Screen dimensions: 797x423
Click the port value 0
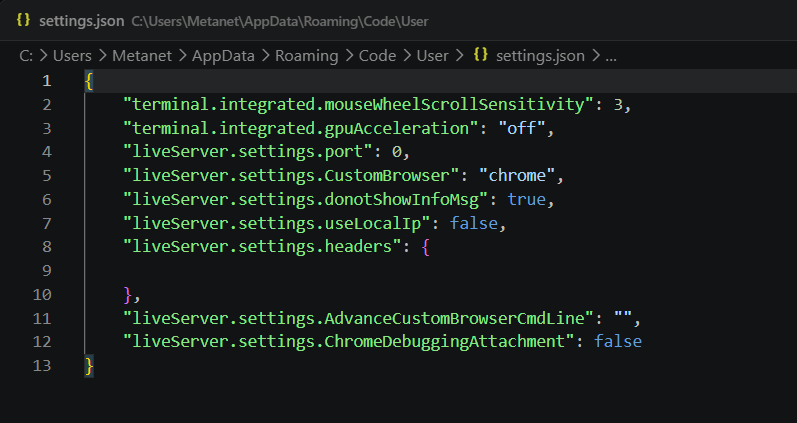coord(396,152)
